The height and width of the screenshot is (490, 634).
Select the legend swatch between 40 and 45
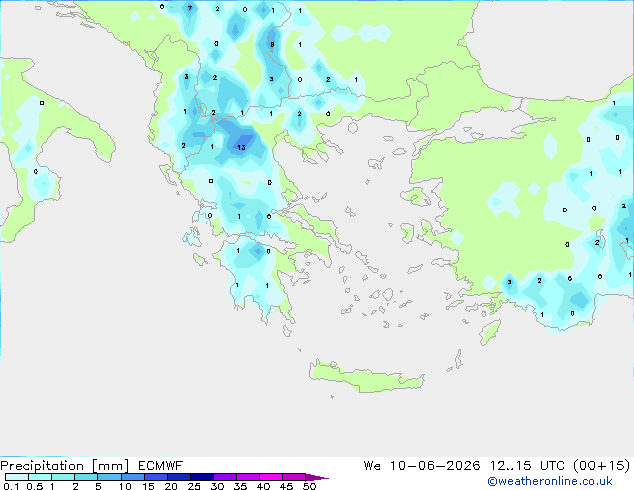[x=271, y=477]
